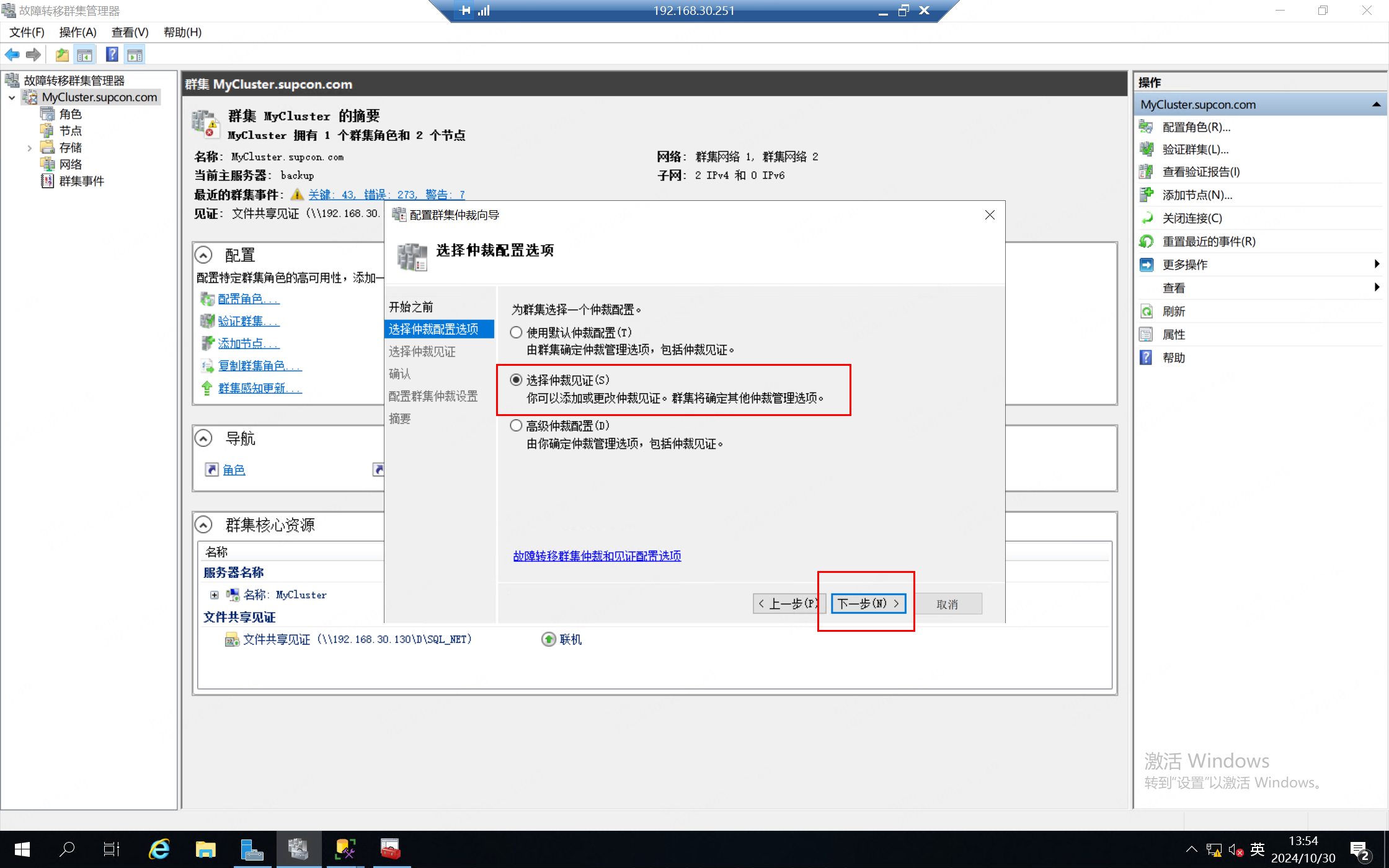This screenshot has width=1389, height=868.
Task: Click the blue Back arrow toolbar icon
Action: pyautogui.click(x=12, y=55)
